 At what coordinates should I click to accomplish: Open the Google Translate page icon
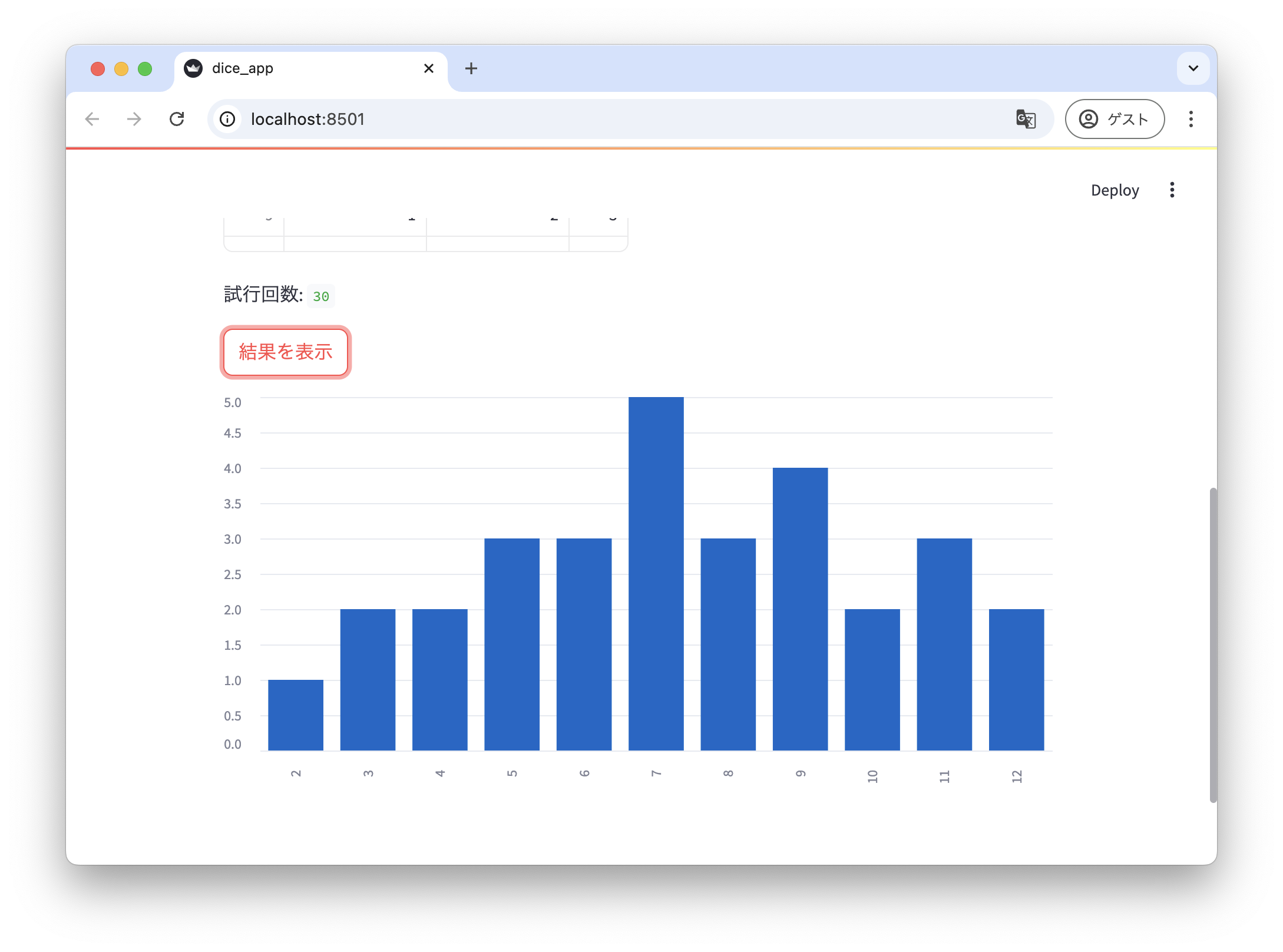point(1026,119)
